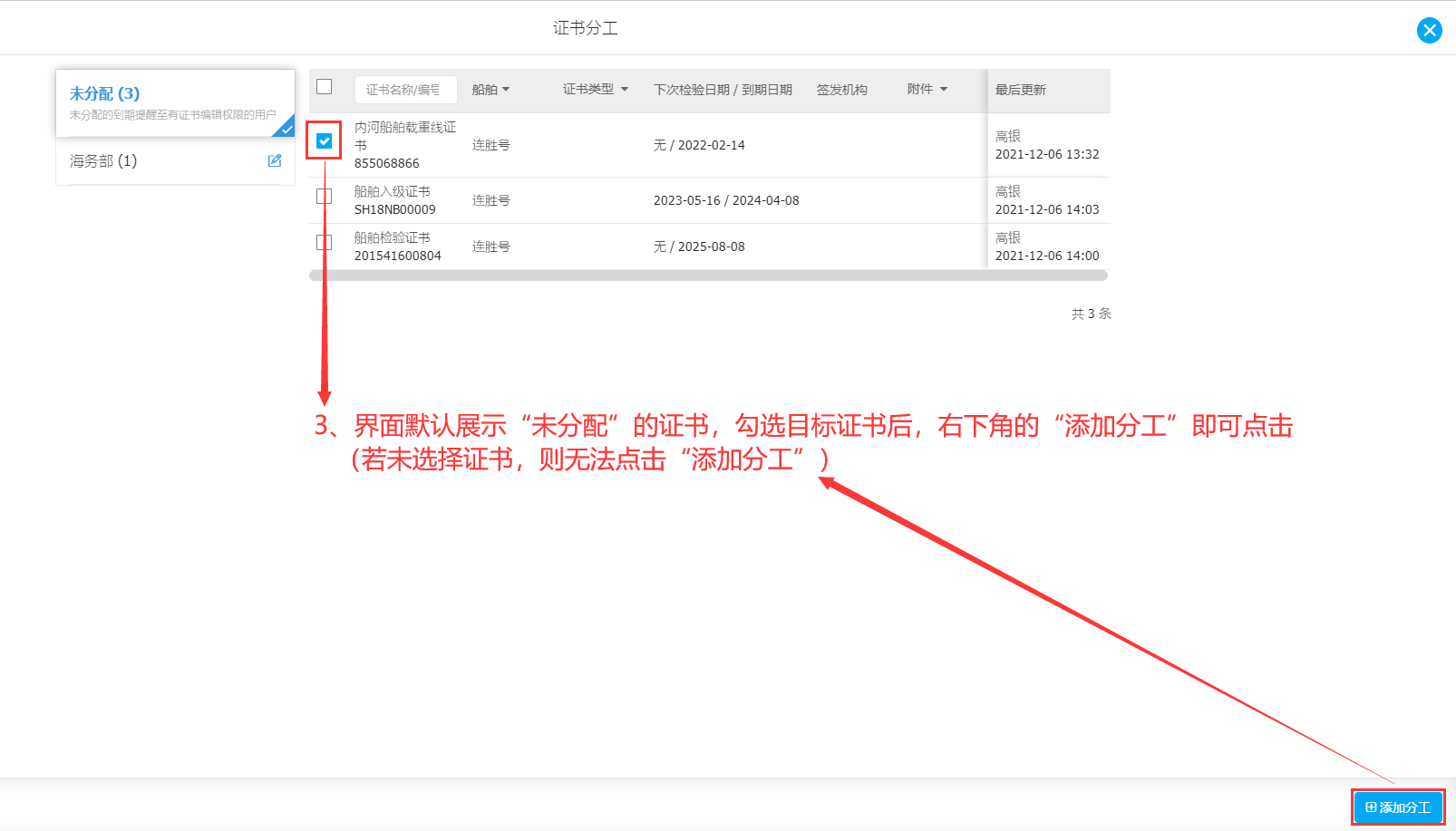Click certificate number SH18NB00009
This screenshot has width=1456, height=831.
pos(394,209)
